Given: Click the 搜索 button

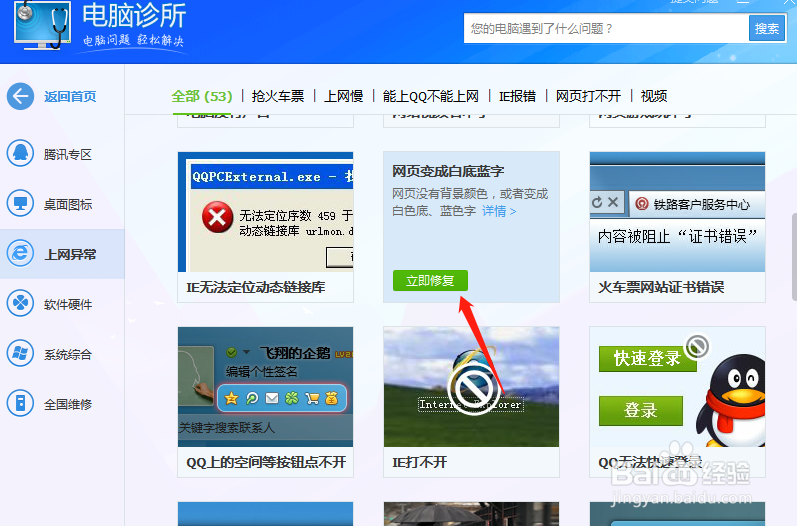Looking at the screenshot, I should (767, 28).
